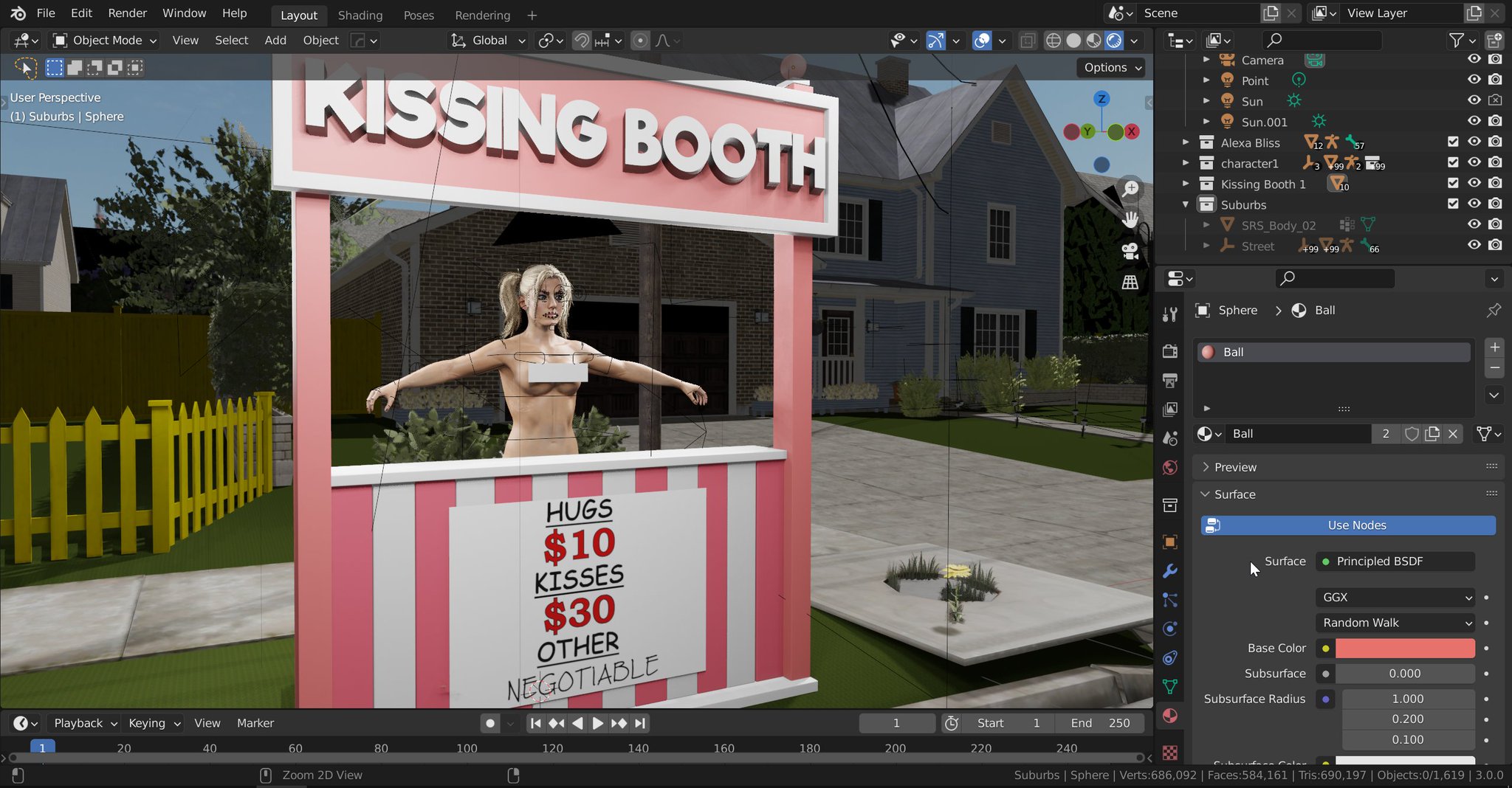Disable render visibility camera for Street

[1496, 245]
